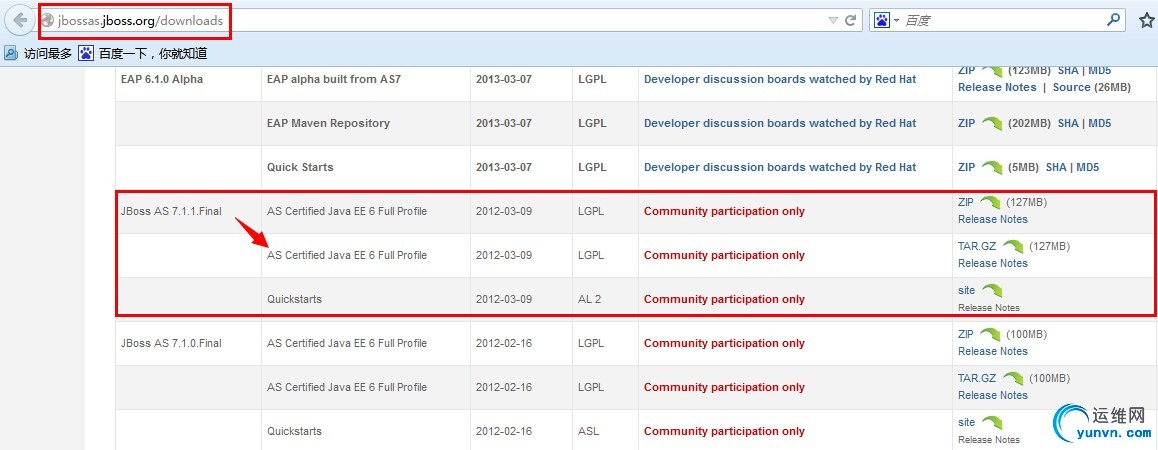Open SHA link for EAP Maven Repository
The width and height of the screenshot is (1158, 450).
[1068, 123]
